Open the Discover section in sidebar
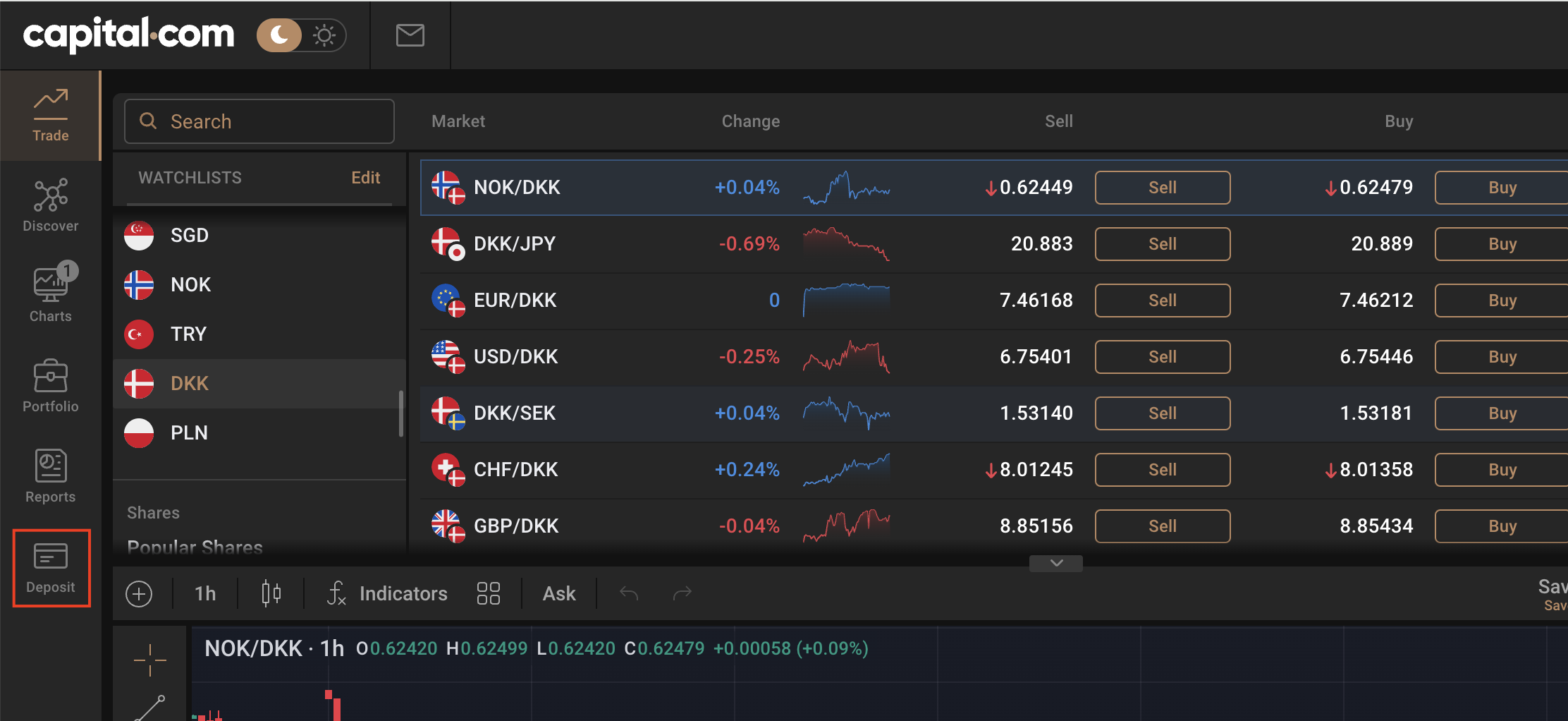 click(x=51, y=205)
